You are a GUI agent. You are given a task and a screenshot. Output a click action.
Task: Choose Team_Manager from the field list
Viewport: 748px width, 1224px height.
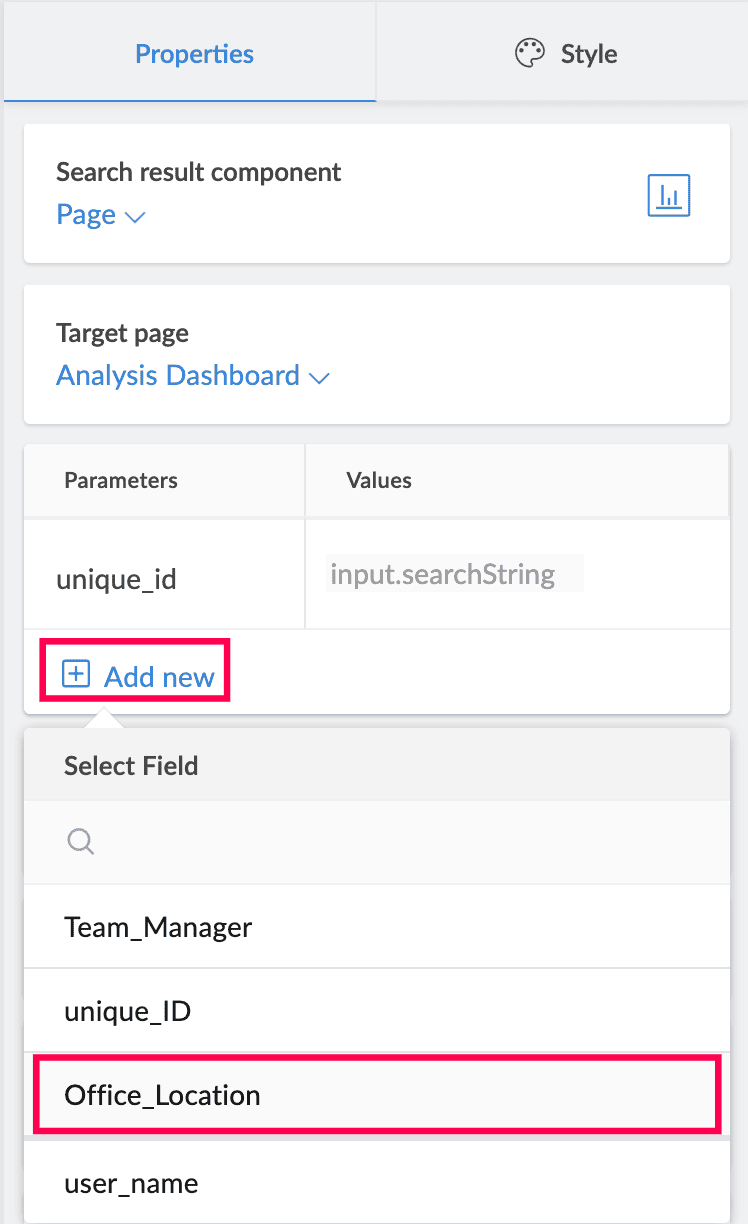click(158, 927)
